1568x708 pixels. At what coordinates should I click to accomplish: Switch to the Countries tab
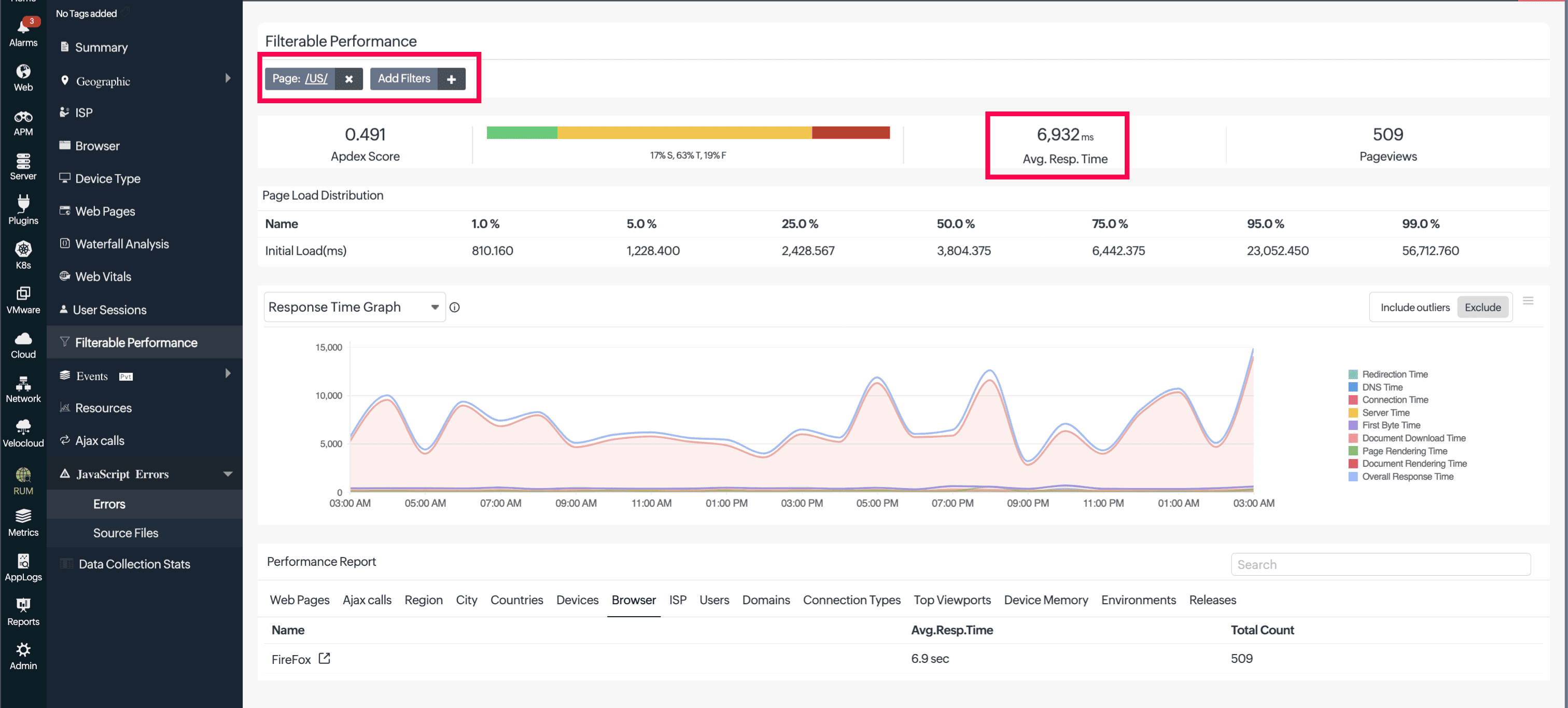pyautogui.click(x=516, y=600)
